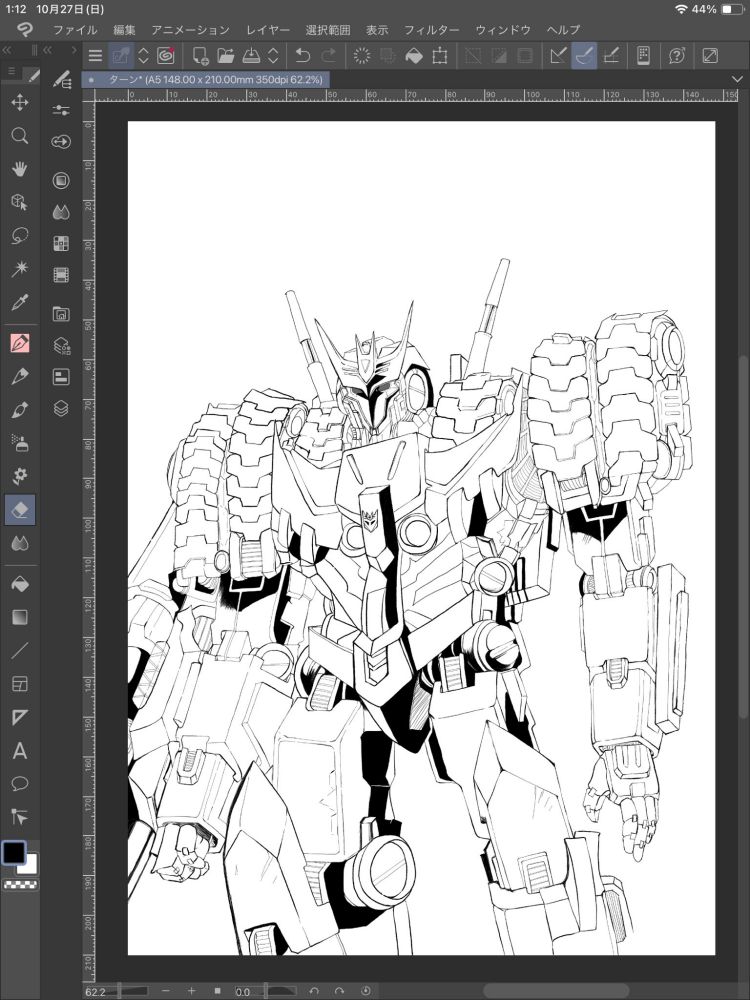Select the Lasso selection tool
This screenshot has height=1000, width=750.
(20, 235)
